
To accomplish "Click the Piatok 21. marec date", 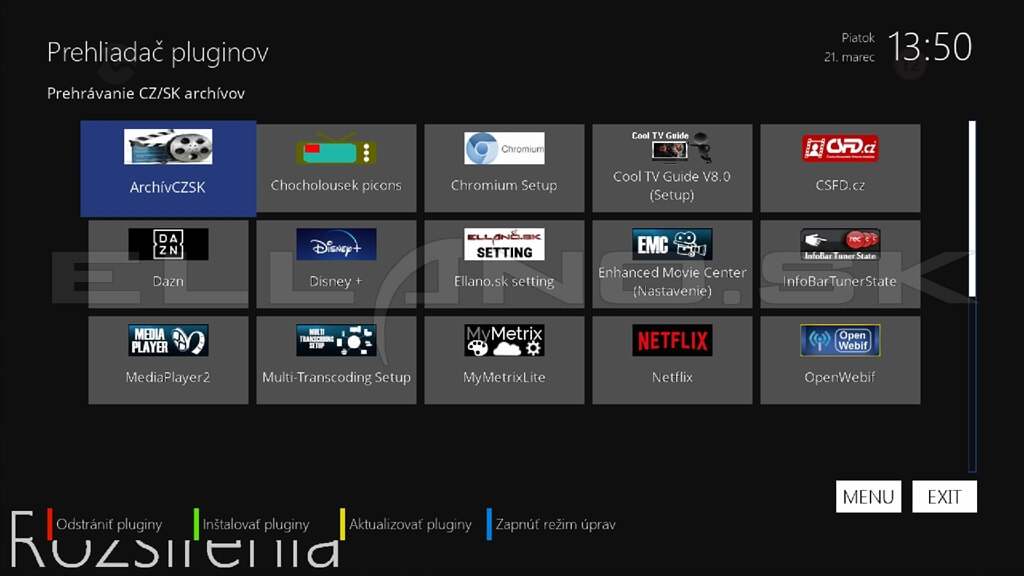I will point(849,47).
